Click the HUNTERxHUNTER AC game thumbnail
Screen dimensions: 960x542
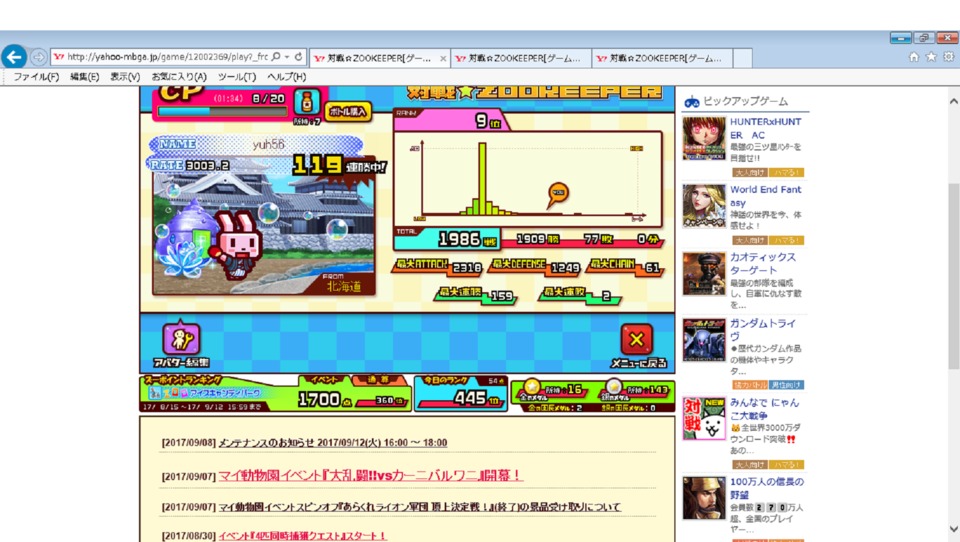click(x=704, y=138)
